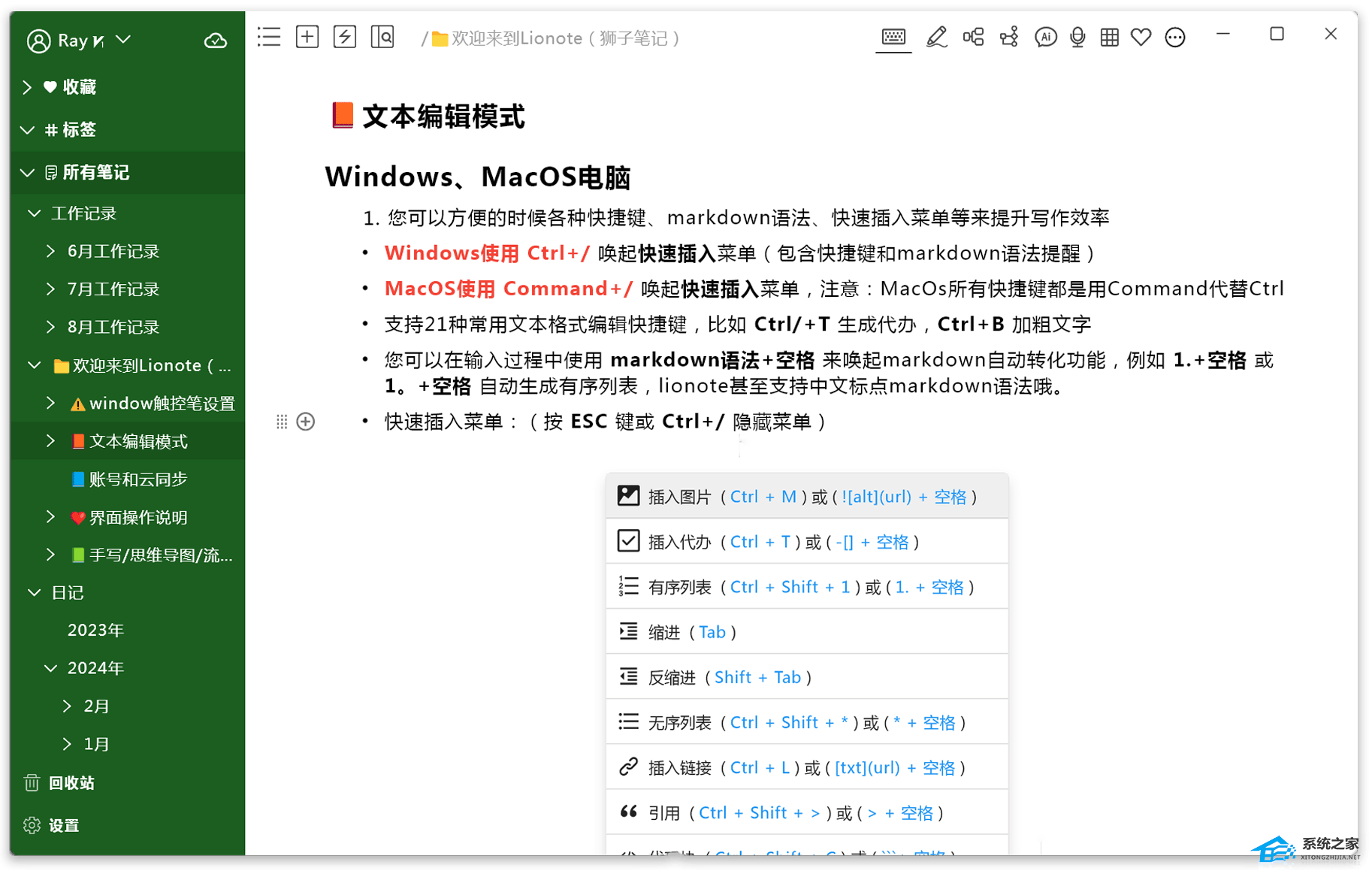Image resolution: width=1372 pixels, height=871 pixels.
Task: Open the more options ellipsis menu
Action: (1175, 37)
